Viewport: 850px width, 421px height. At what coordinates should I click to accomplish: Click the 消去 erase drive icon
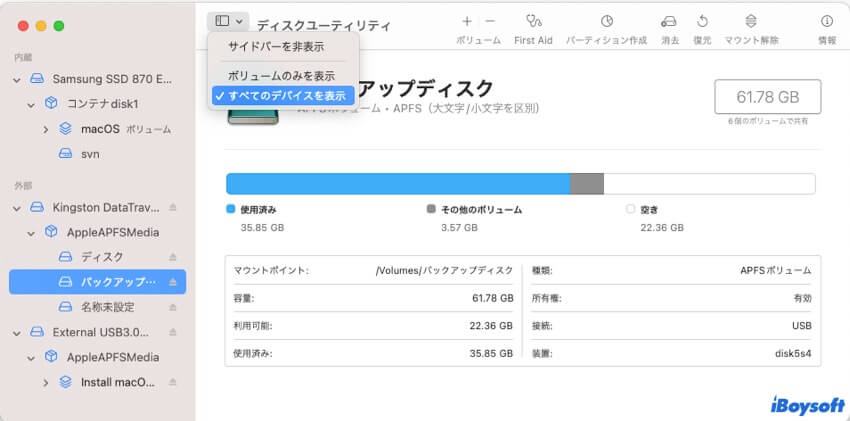(x=669, y=21)
